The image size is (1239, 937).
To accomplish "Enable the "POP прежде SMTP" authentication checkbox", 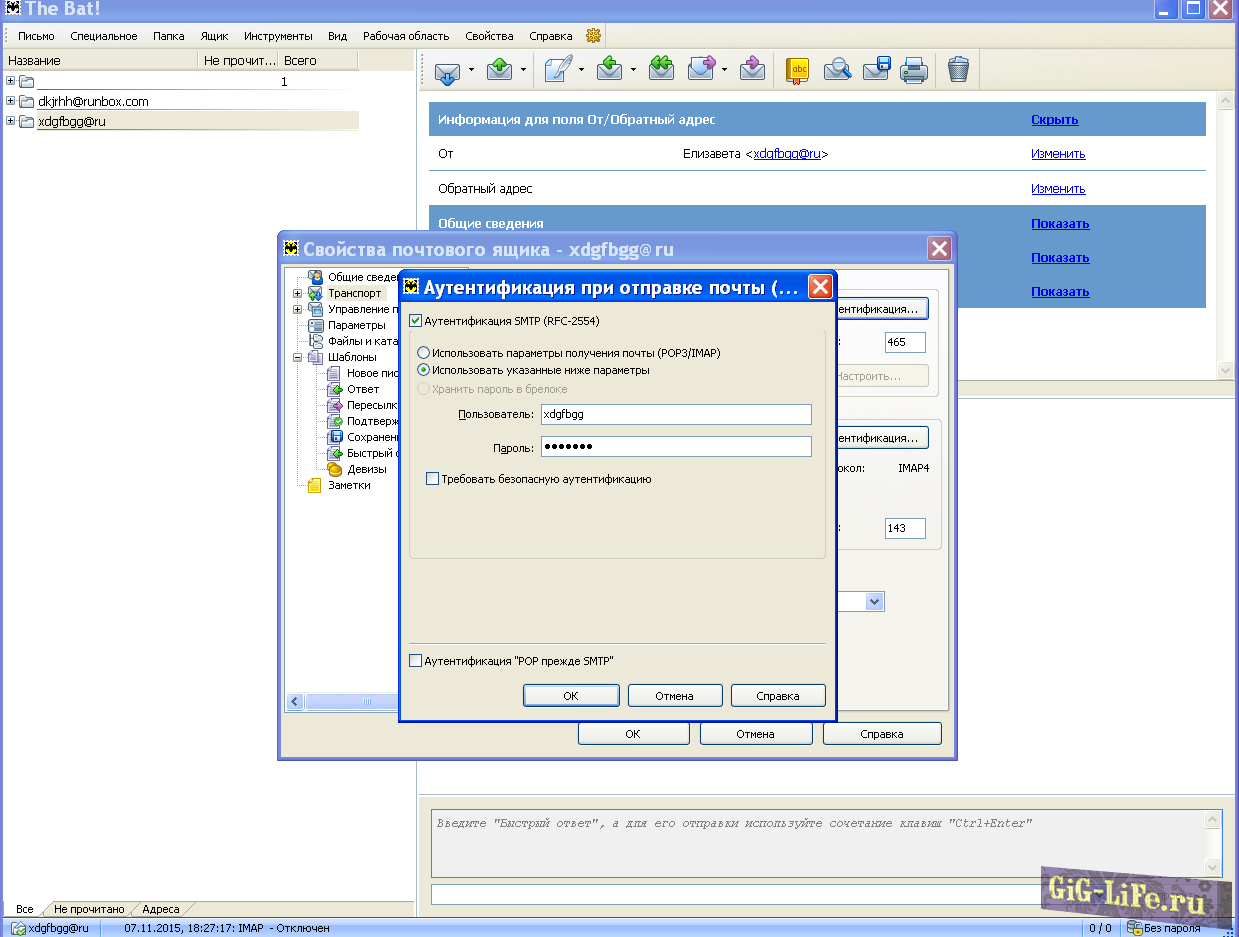I will (x=416, y=661).
